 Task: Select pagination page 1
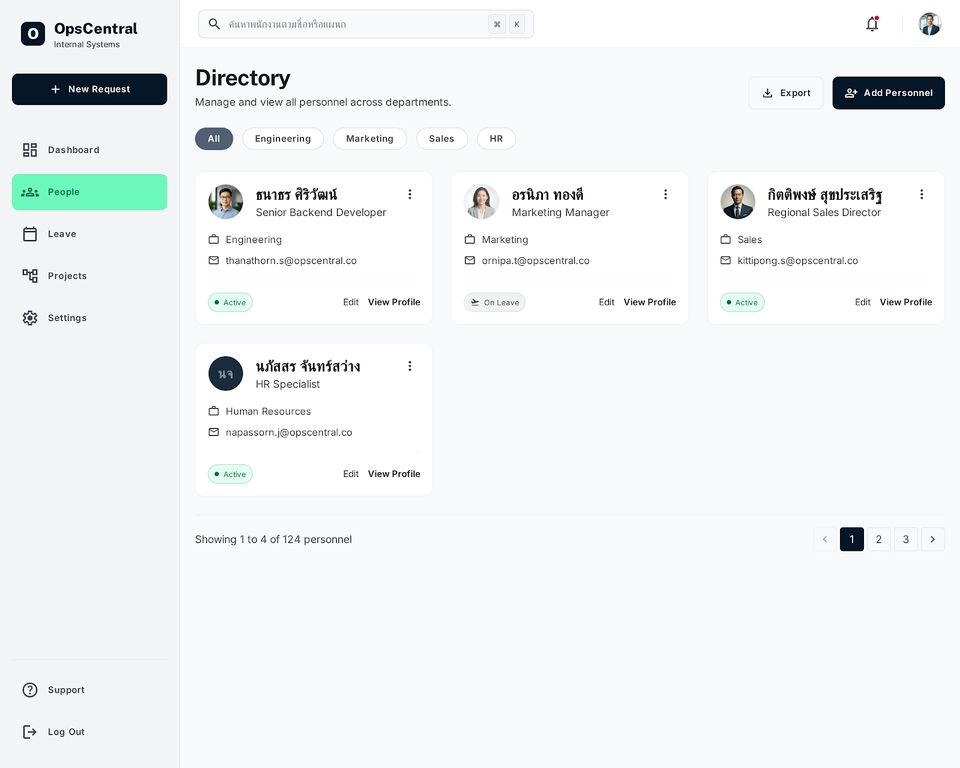852,540
